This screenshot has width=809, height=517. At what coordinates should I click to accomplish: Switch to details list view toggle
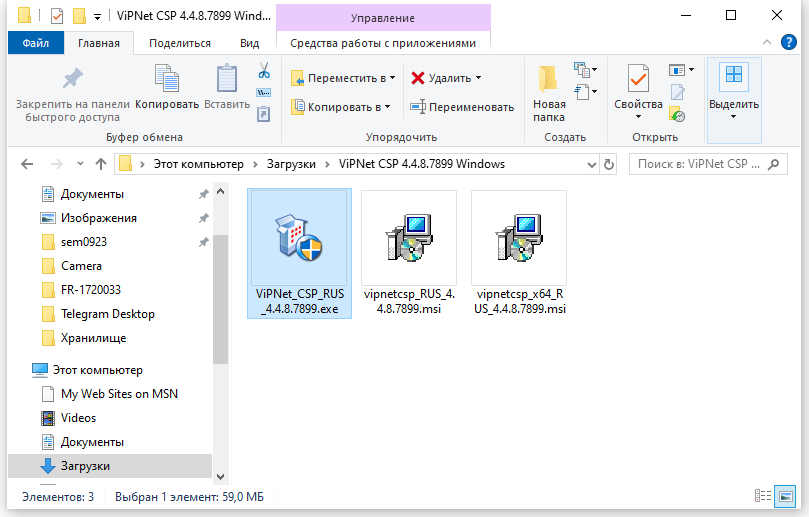[x=763, y=496]
